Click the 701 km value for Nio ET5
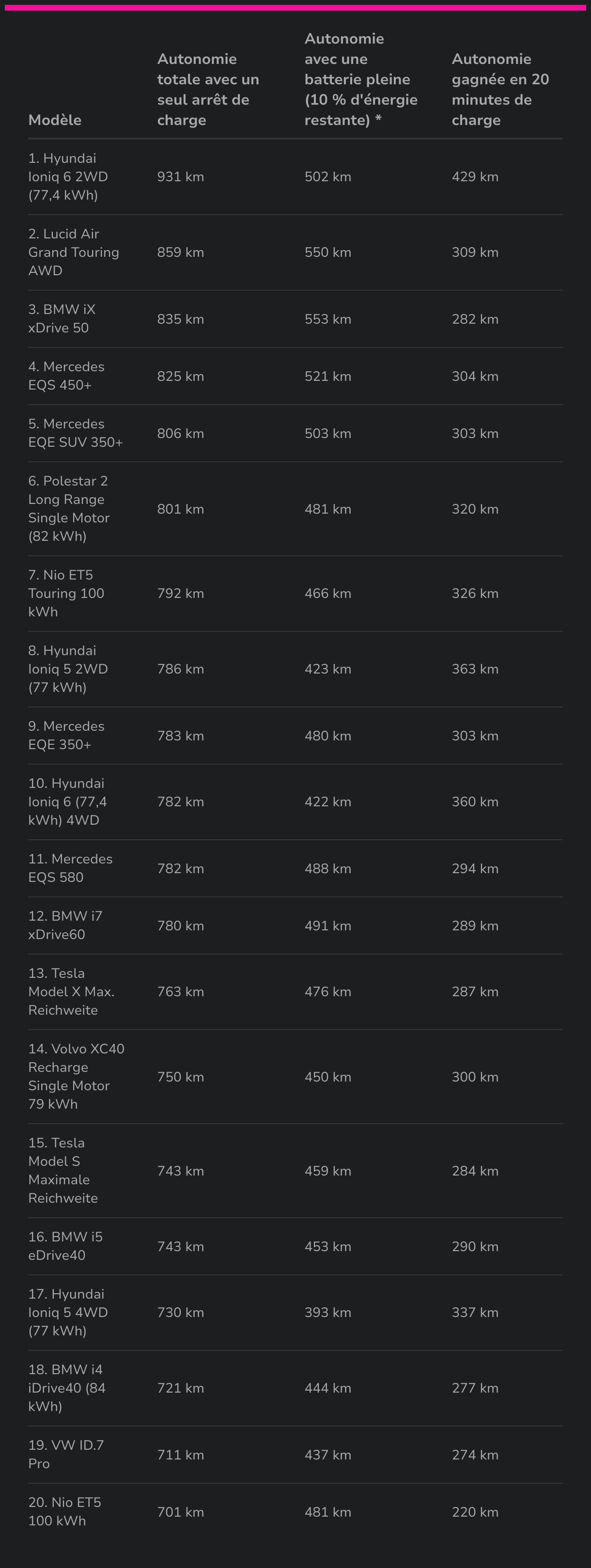This screenshot has width=591, height=1568. tap(181, 1512)
